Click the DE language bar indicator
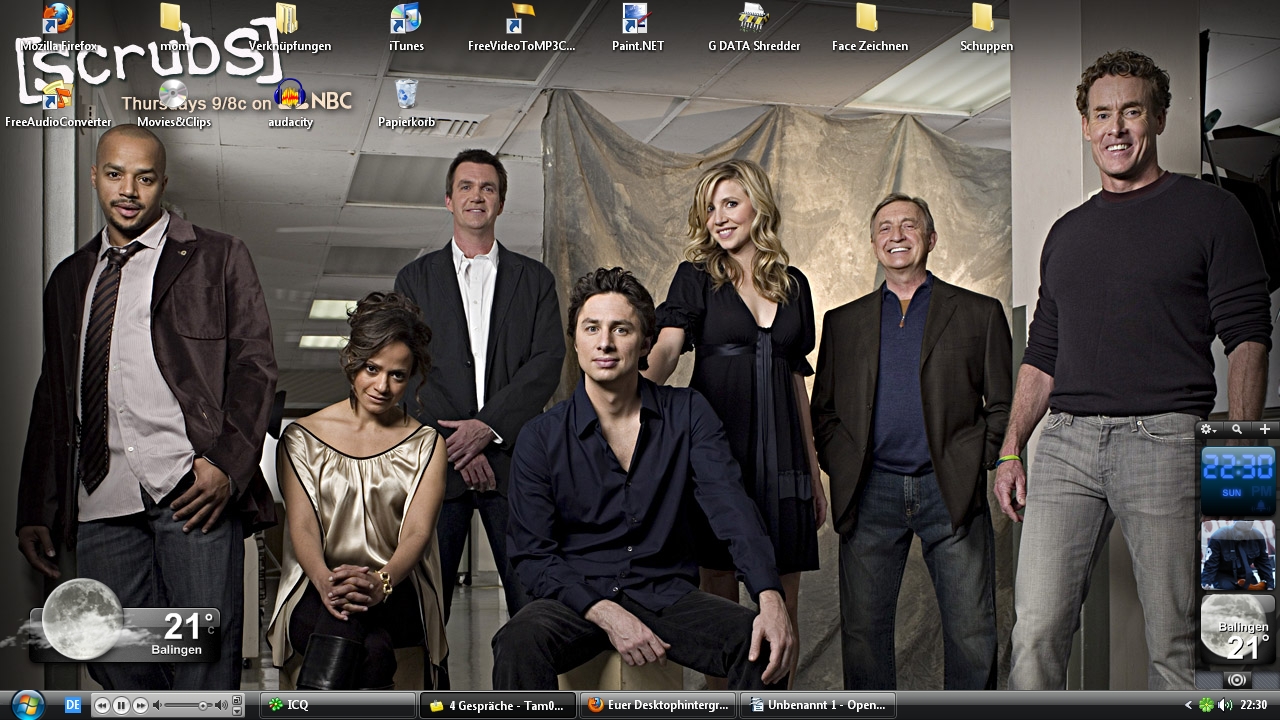 coord(73,705)
